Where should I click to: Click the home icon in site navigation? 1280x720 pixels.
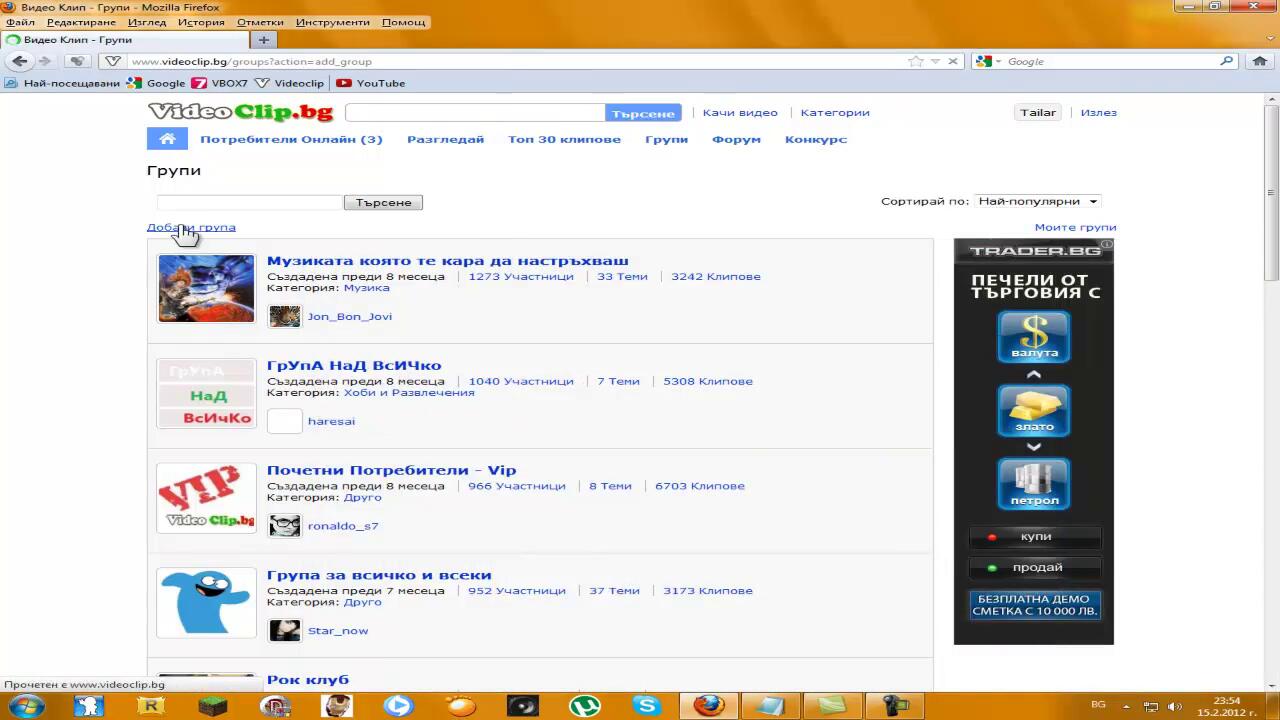(x=167, y=139)
